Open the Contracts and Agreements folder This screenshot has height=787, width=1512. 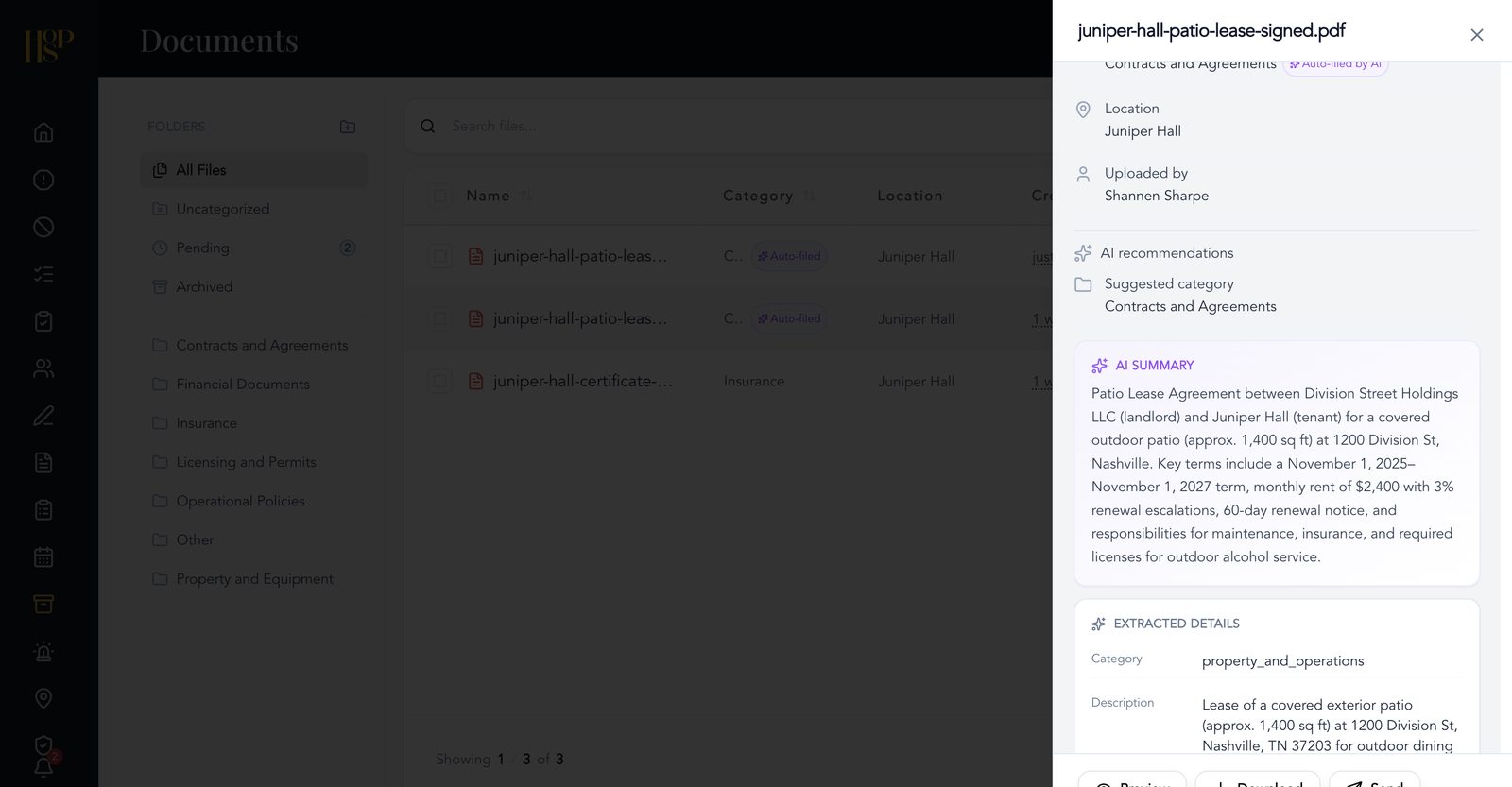tap(254, 346)
